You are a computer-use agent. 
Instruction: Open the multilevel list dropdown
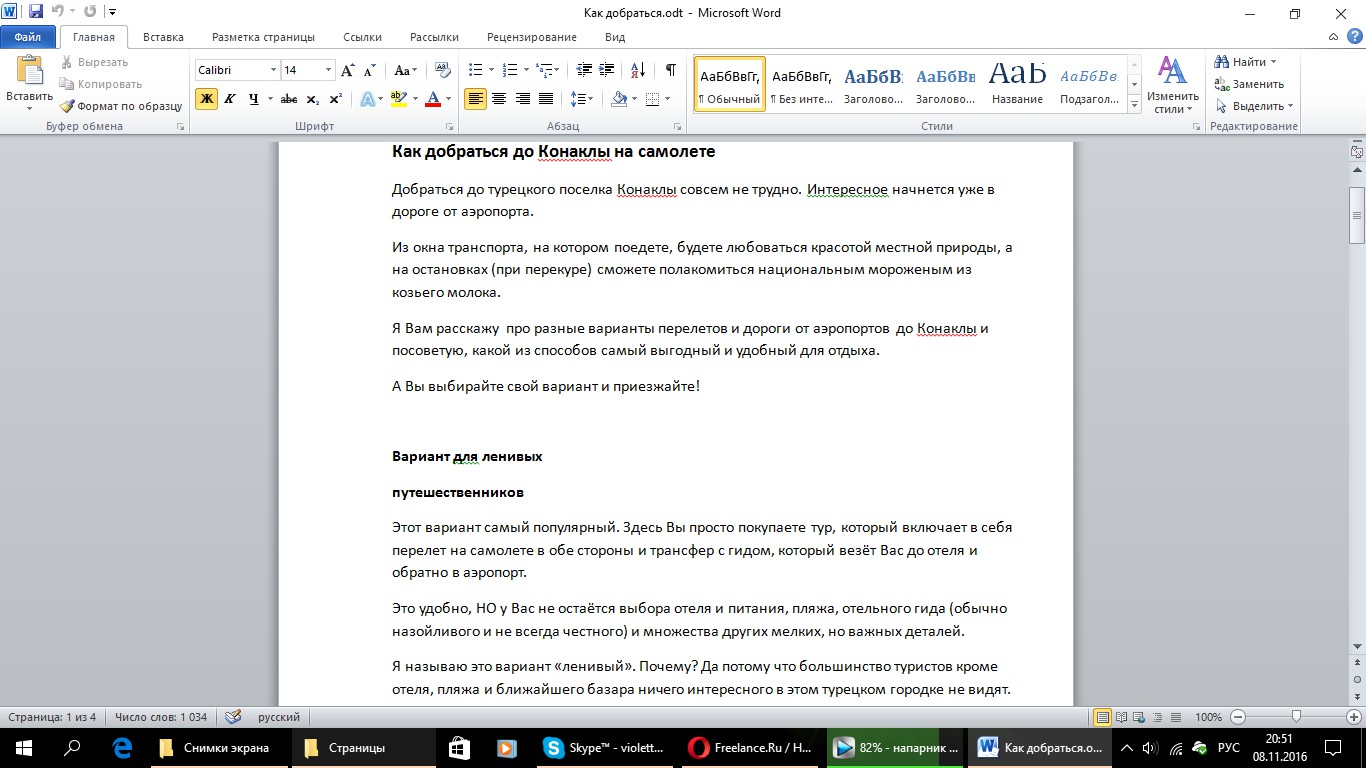pyautogui.click(x=546, y=70)
